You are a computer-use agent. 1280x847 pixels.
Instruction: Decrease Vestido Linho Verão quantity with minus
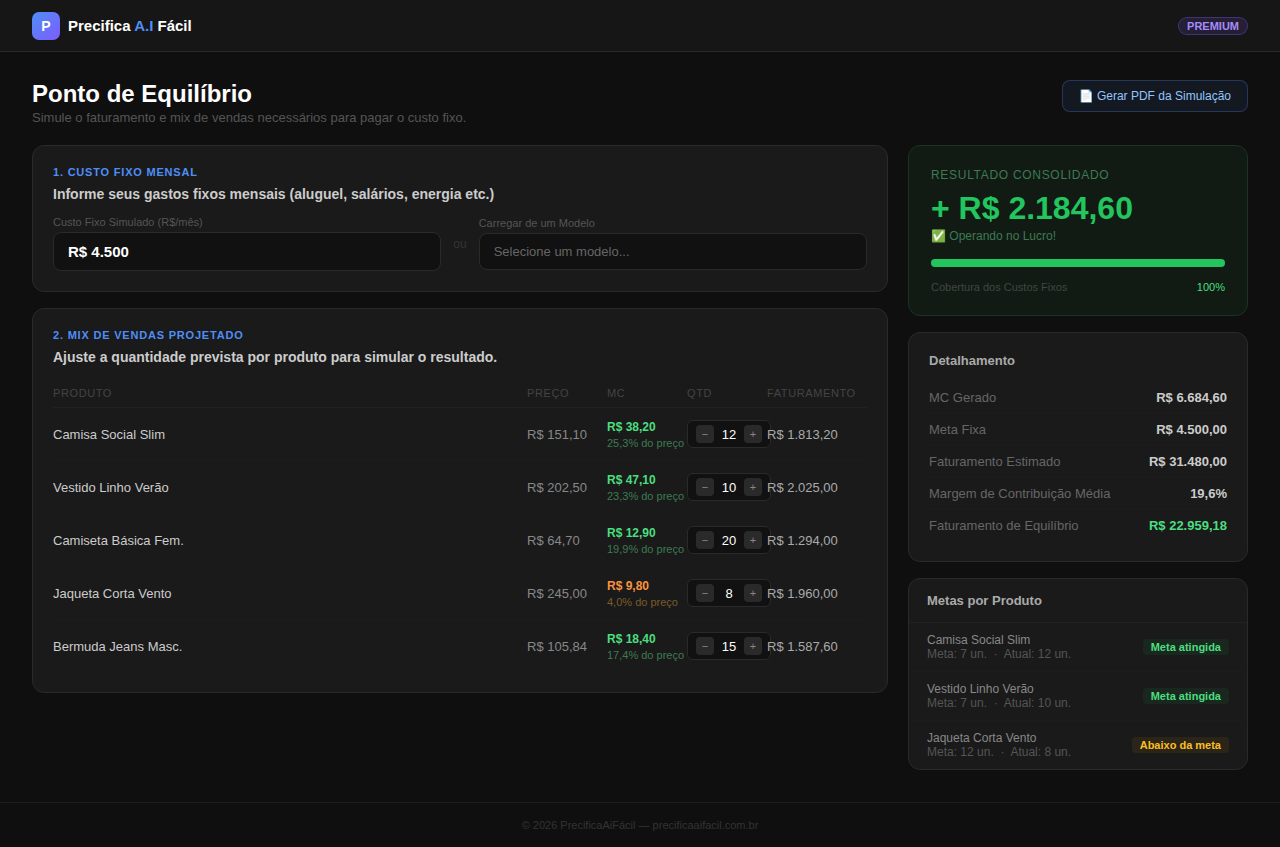click(705, 487)
